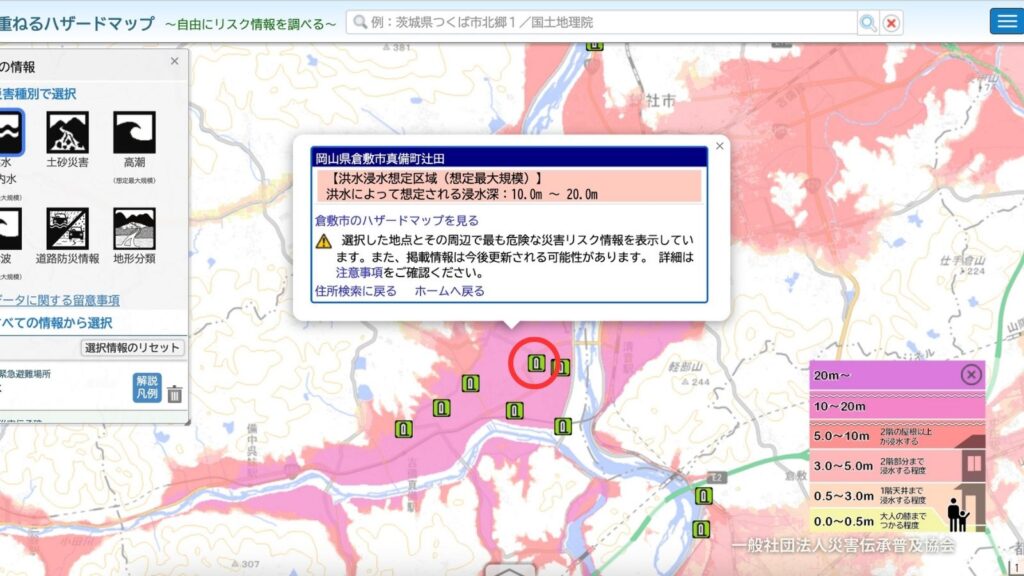1024x576 pixels.
Task: Toggle the 洪水 flood layer icon
Action: [x=8, y=132]
